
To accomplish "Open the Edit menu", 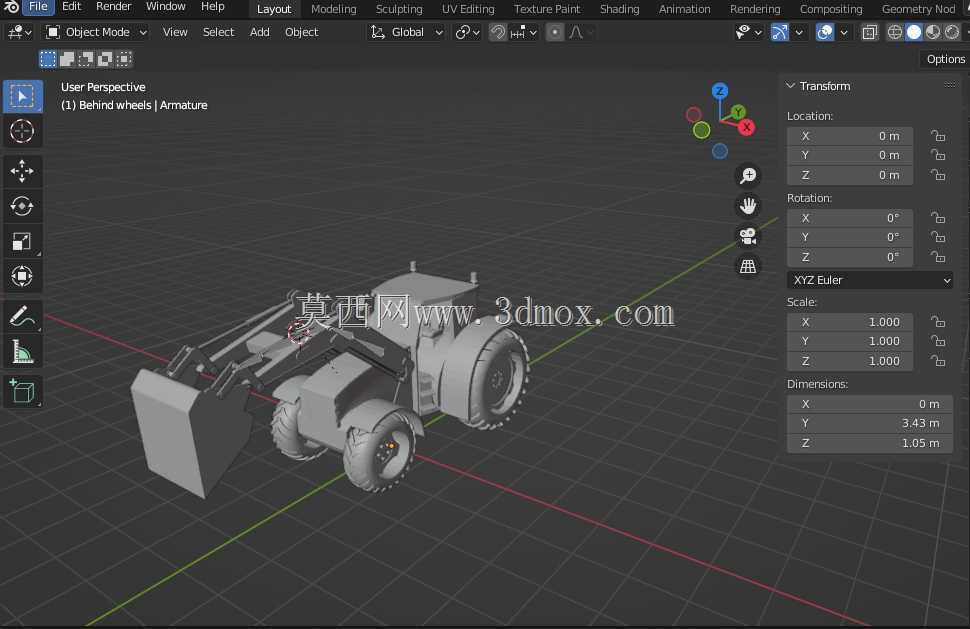I will pos(72,7).
